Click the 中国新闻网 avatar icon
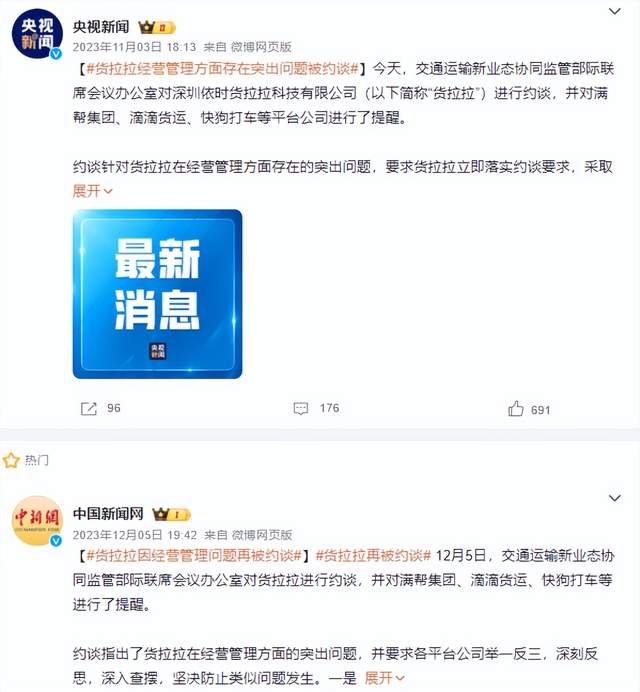The width and height of the screenshot is (640, 692). point(37,521)
